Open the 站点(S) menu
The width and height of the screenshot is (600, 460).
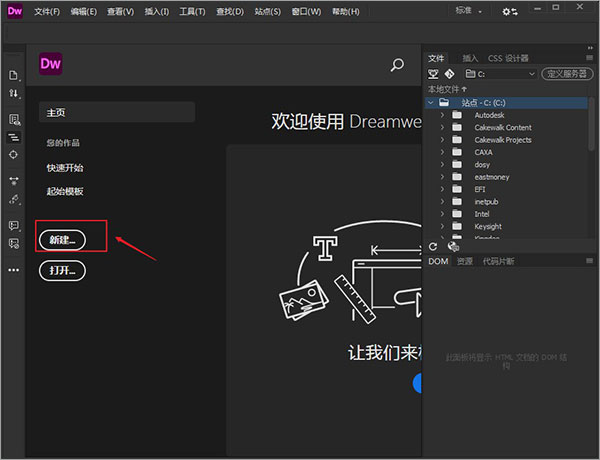267,12
